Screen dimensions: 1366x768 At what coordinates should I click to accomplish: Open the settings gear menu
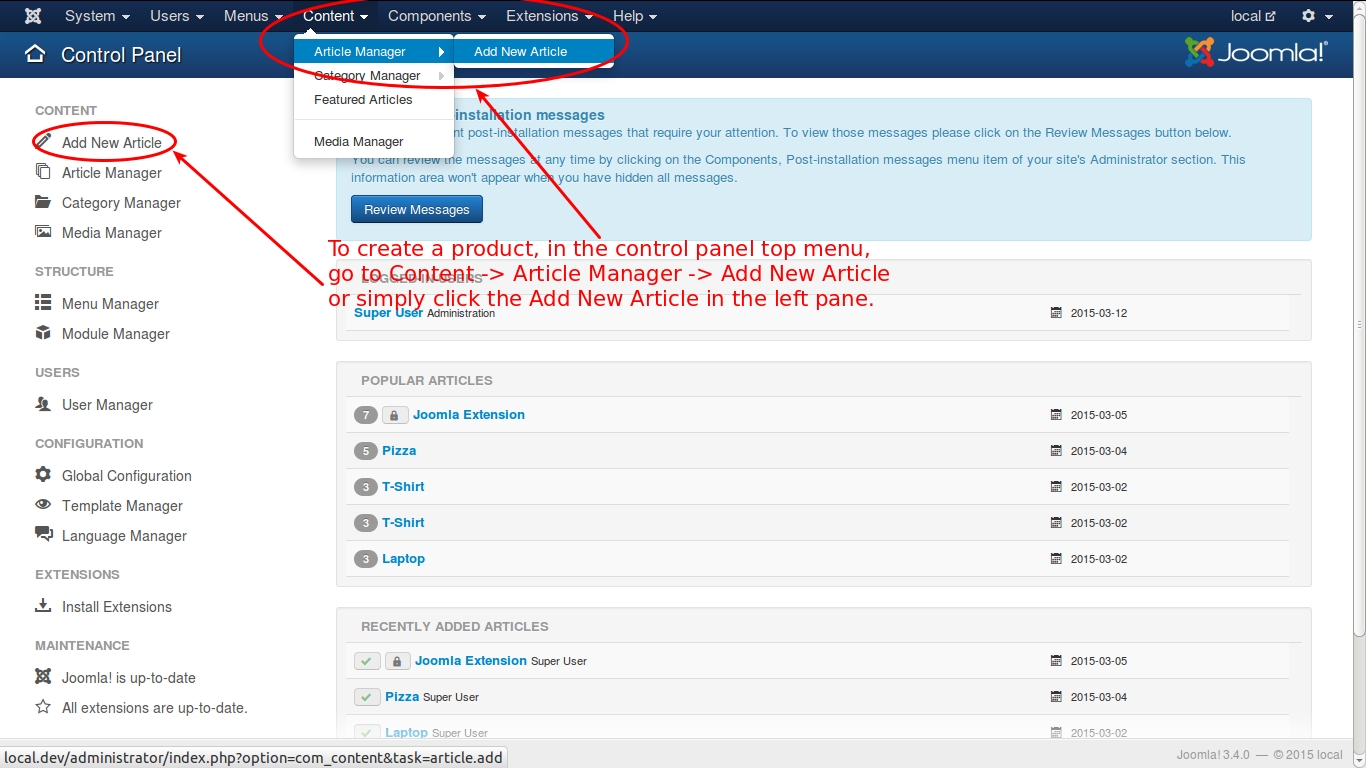pos(1316,16)
